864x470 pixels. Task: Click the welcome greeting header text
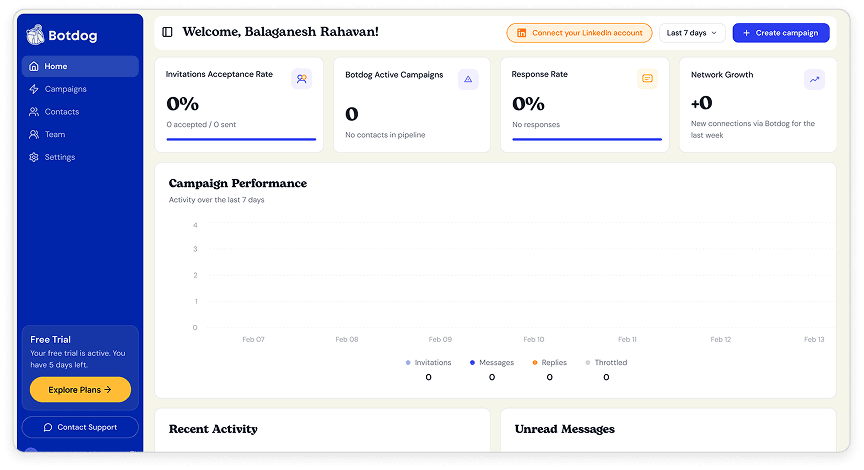pyautogui.click(x=280, y=32)
